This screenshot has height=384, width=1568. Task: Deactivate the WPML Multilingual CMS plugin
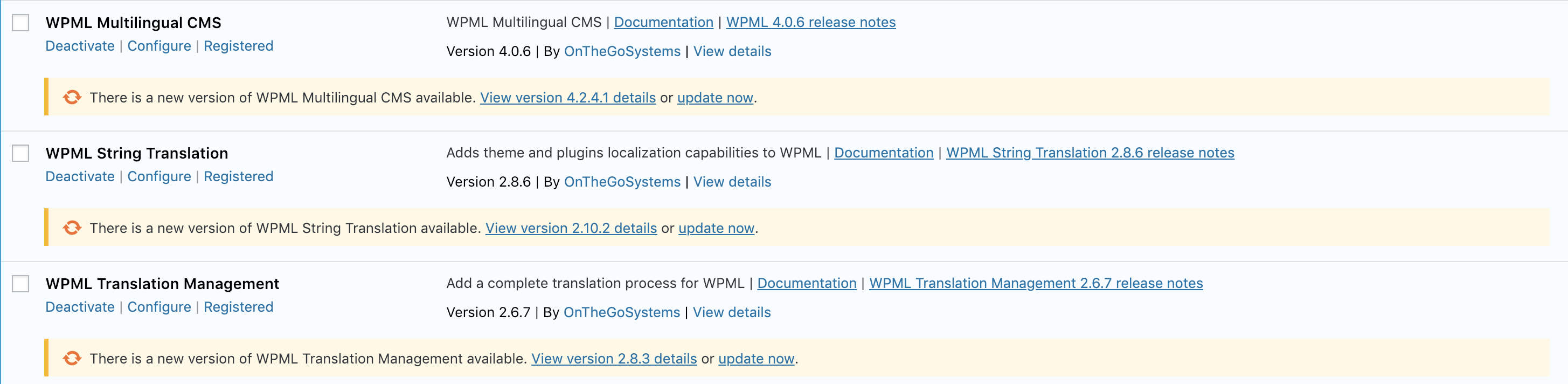[80, 46]
